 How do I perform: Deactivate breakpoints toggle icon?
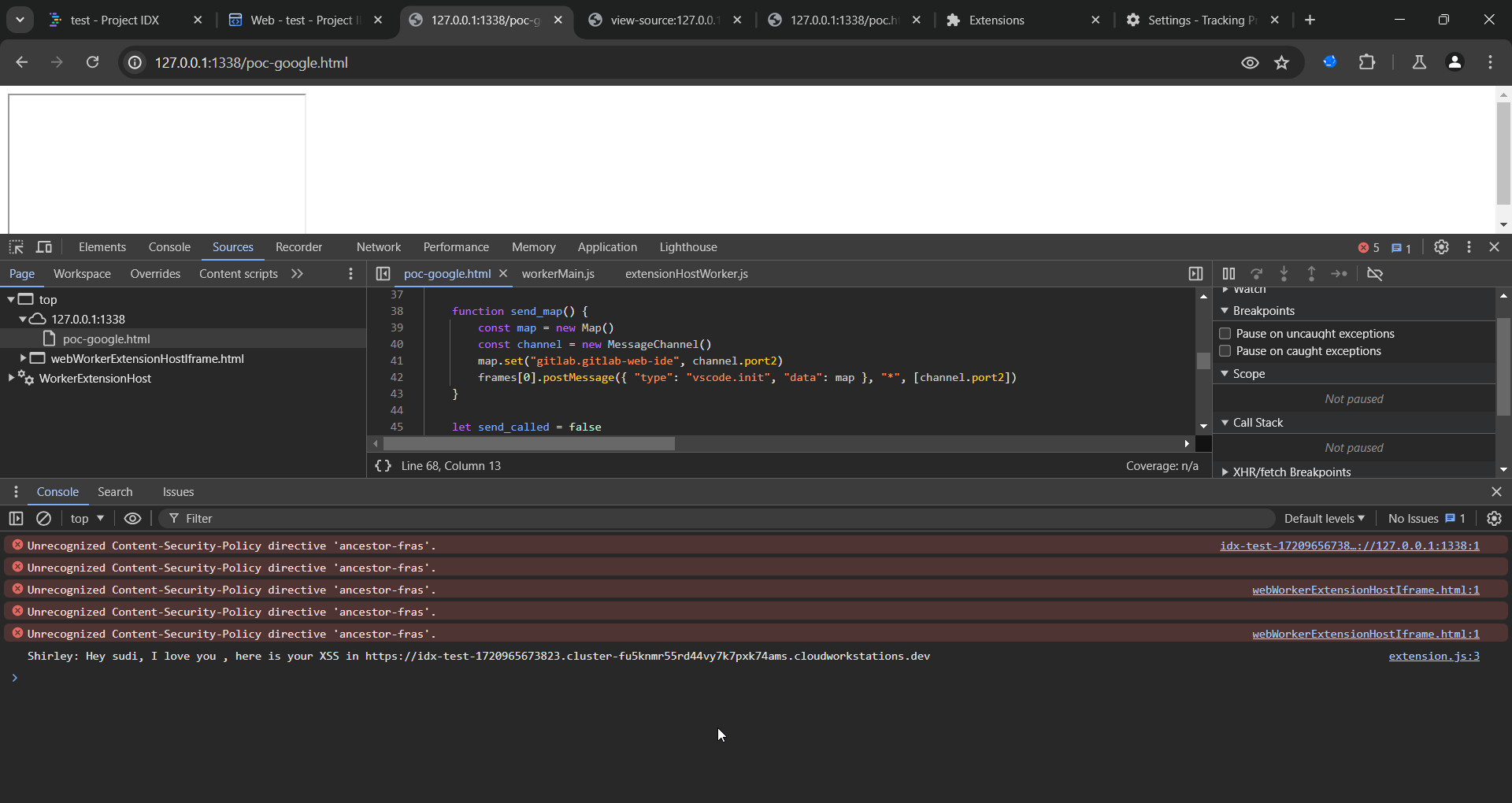tap(1375, 274)
